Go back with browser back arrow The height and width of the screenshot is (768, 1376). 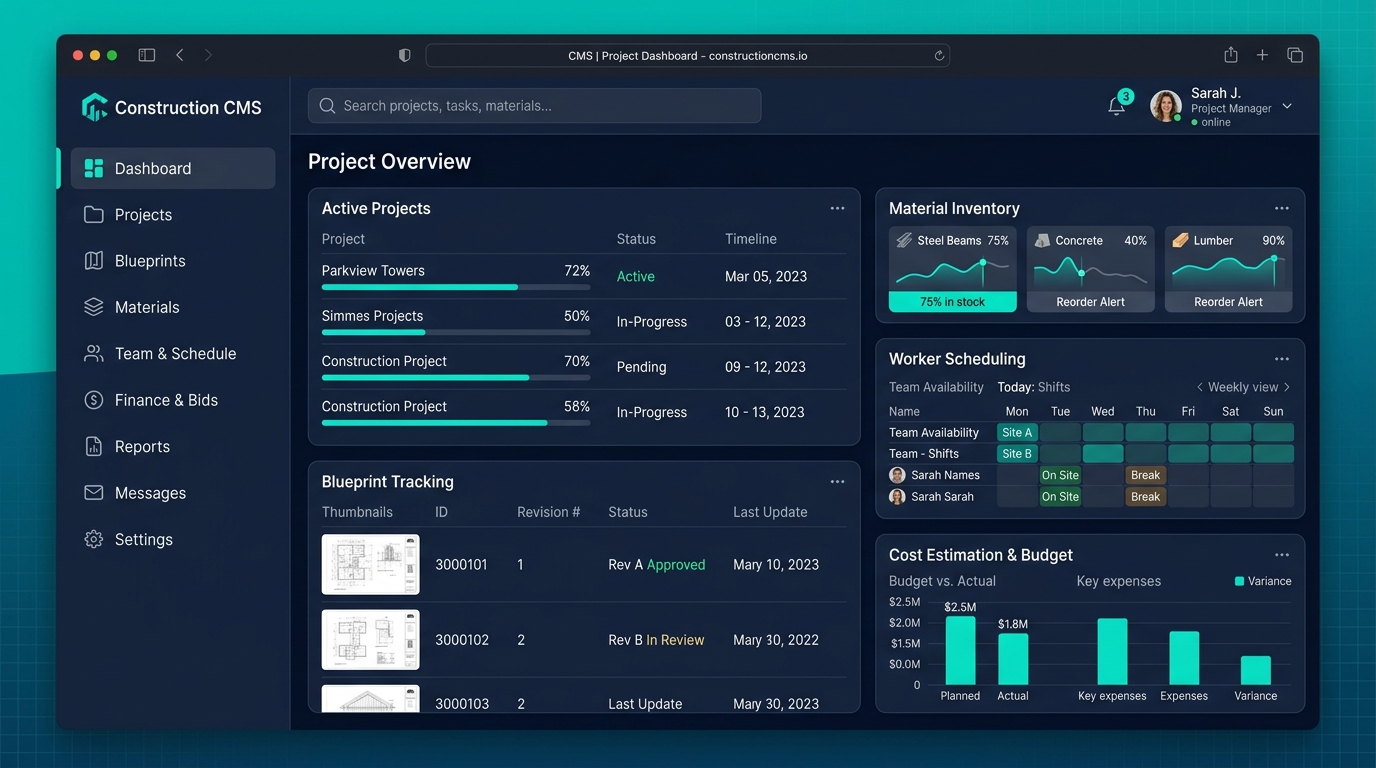pos(180,55)
